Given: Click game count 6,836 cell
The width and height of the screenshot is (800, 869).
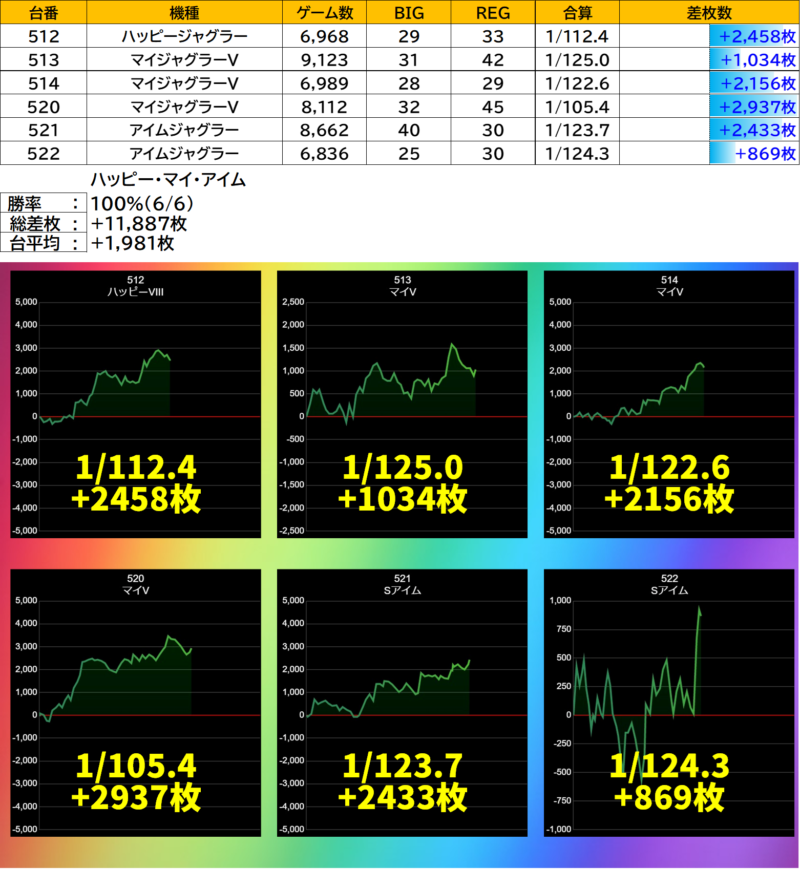Looking at the screenshot, I should (x=324, y=154).
